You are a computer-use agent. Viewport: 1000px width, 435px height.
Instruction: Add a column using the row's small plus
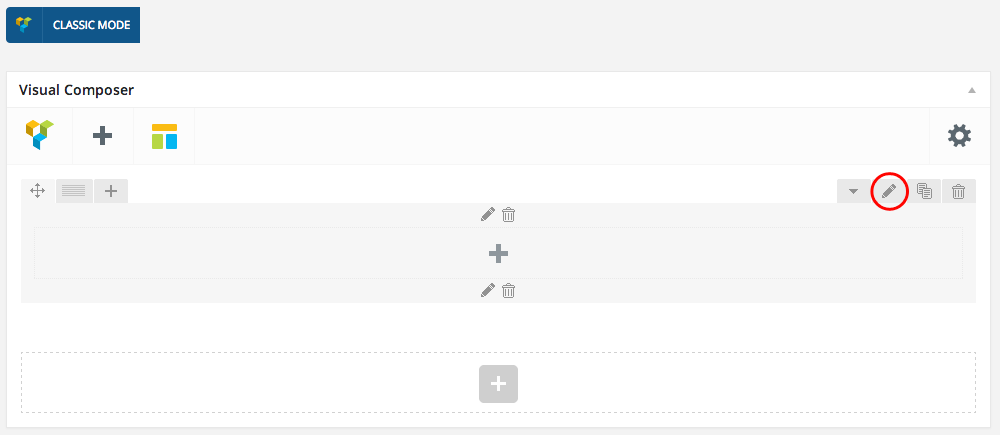click(x=111, y=191)
